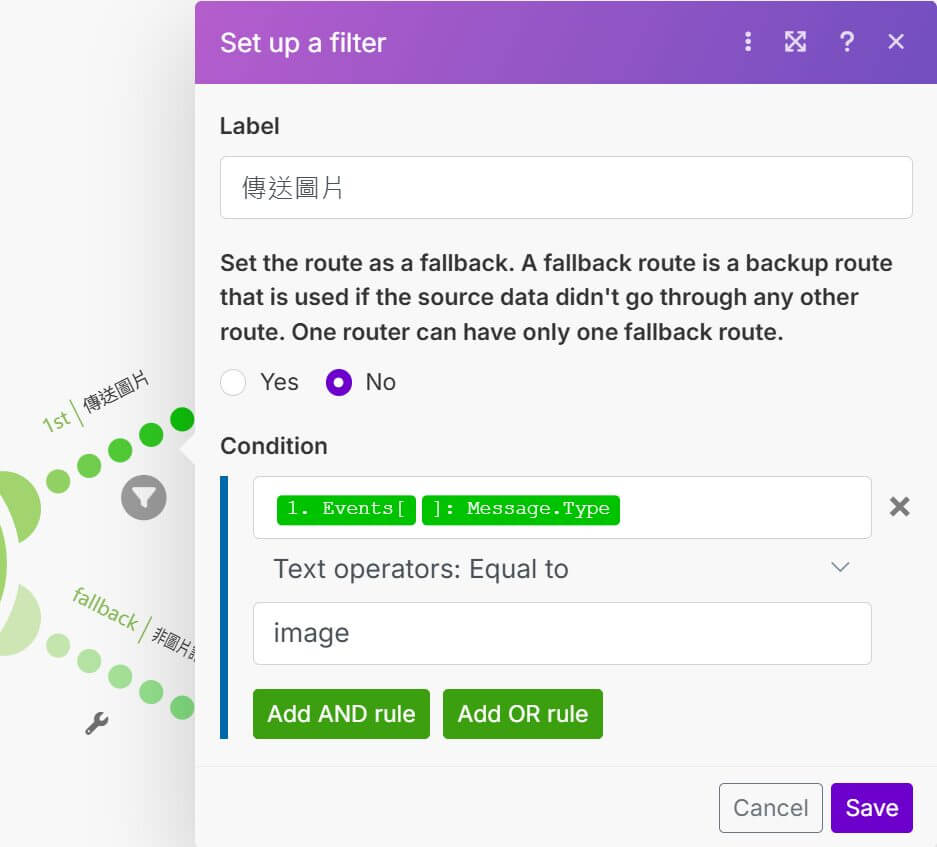Click the Add OR rule button

[x=522, y=714]
